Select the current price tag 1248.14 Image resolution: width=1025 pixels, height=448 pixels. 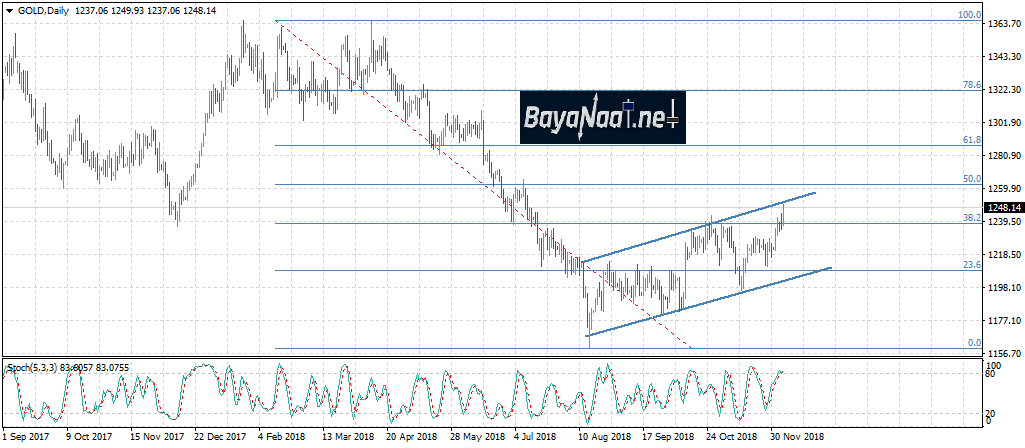(1003, 208)
